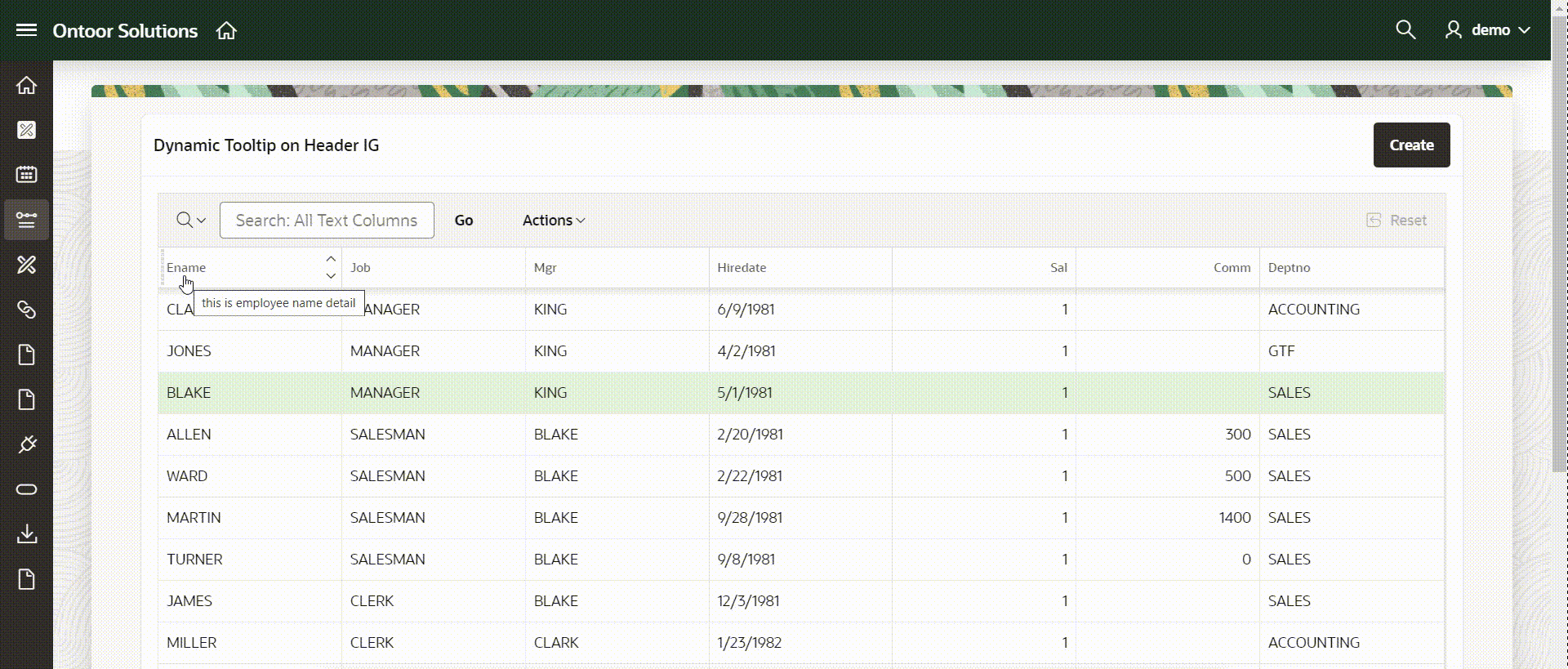The image size is (1568, 669).
Task: Sort Ename column ascending arrow
Action: 331,259
